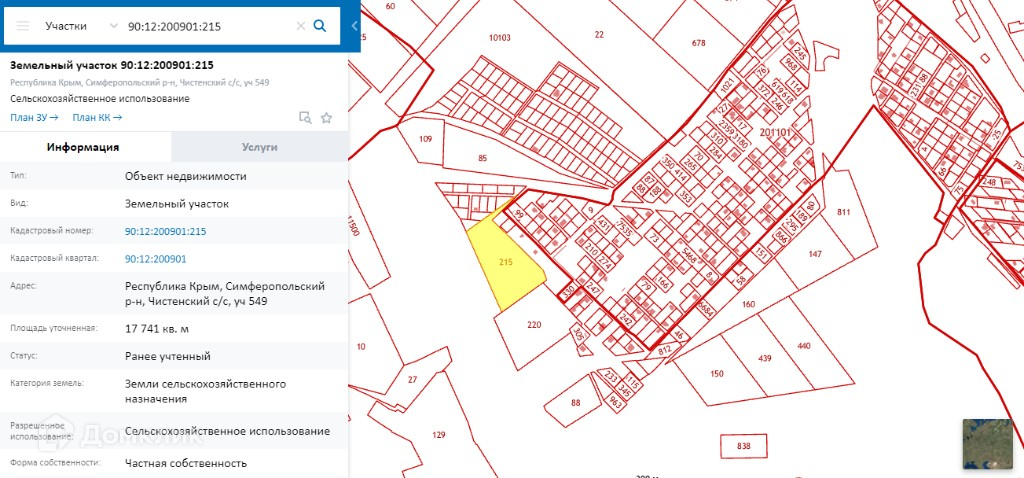Click the search input with 90:12:200901:215
This screenshot has width=1024, height=478.
208,26
